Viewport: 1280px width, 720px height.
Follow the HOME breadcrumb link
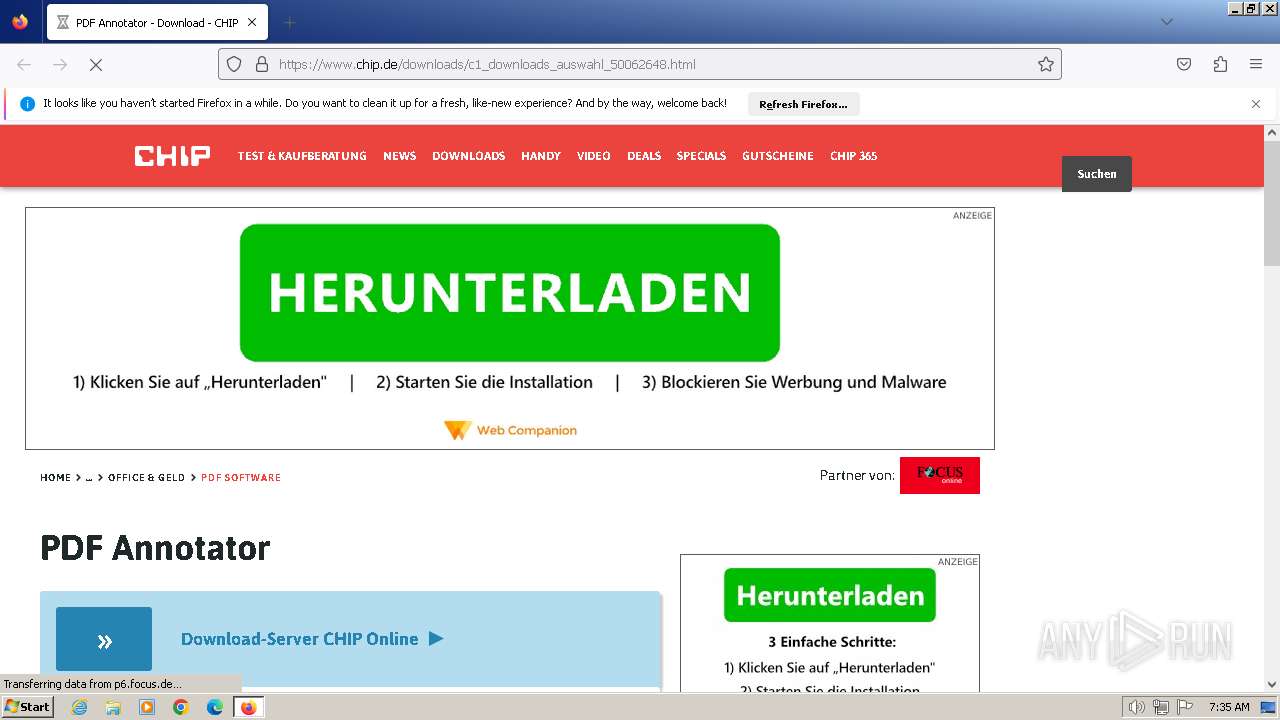click(55, 478)
